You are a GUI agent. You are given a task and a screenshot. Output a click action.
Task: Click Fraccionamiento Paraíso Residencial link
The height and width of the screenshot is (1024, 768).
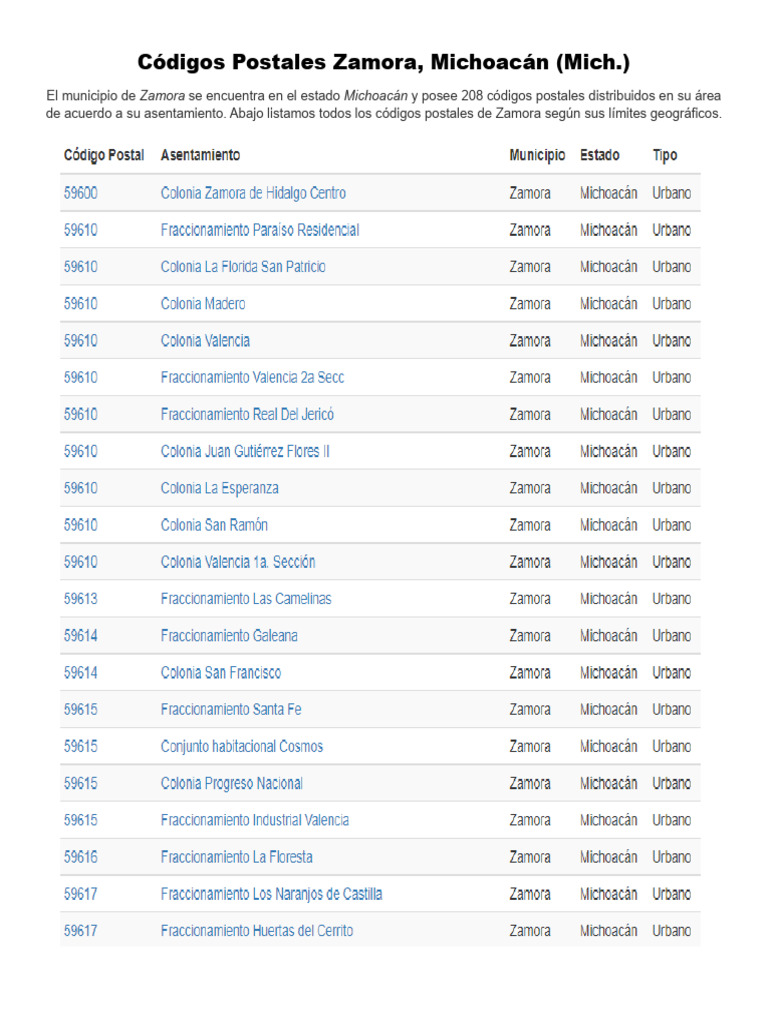(x=260, y=230)
